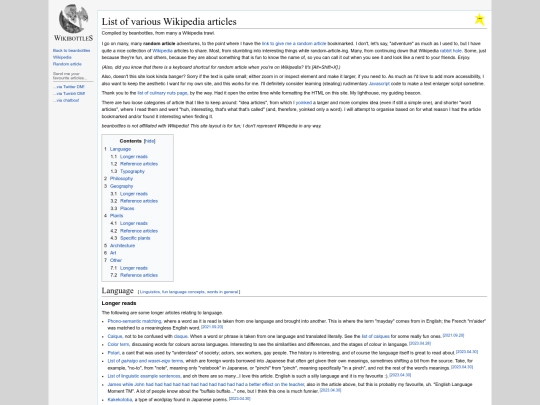Image resolution: width=540 pixels, height=405 pixels.
Task: Click the 'Longer reads' subheading below Language
Action: (119, 303)
